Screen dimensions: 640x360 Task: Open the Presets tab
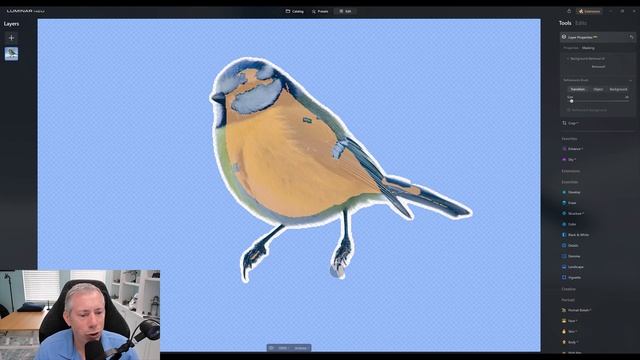tap(320, 11)
